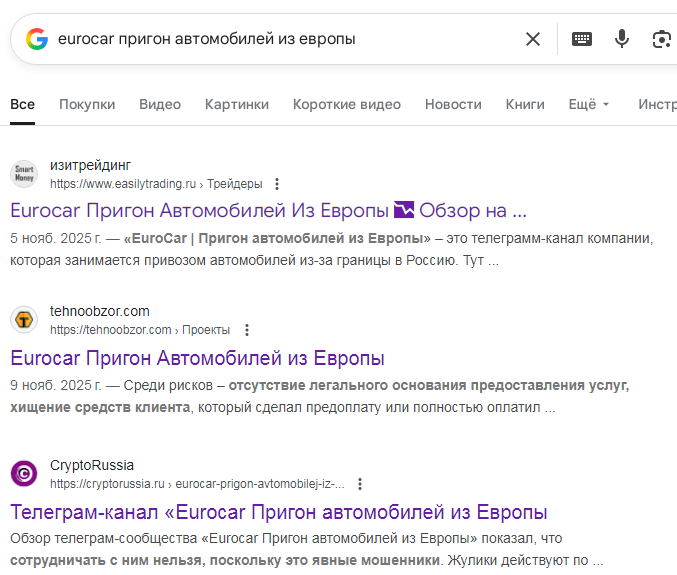
Task: Expand the Ещё dropdown menu
Action: [588, 104]
